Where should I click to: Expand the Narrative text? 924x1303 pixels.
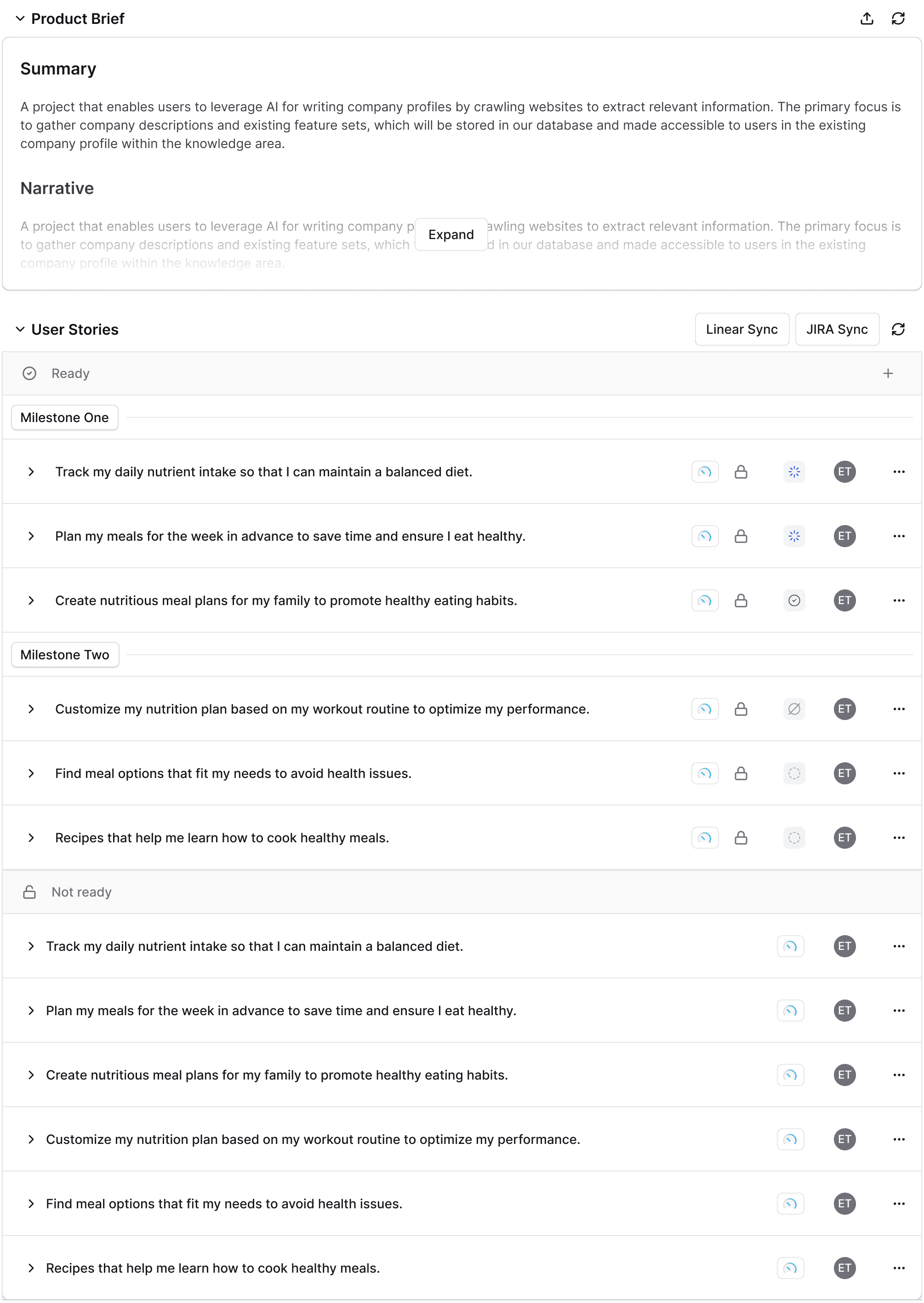[451, 234]
